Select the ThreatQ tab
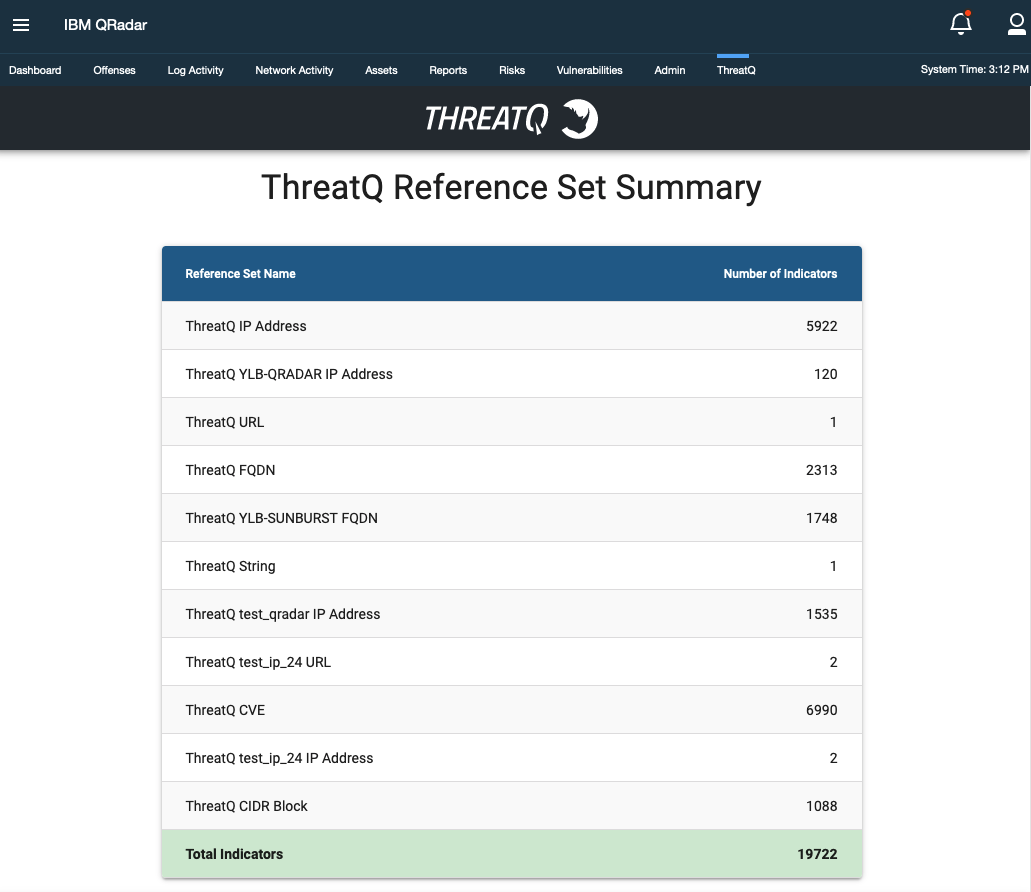Image resolution: width=1031 pixels, height=892 pixels. 736,70
